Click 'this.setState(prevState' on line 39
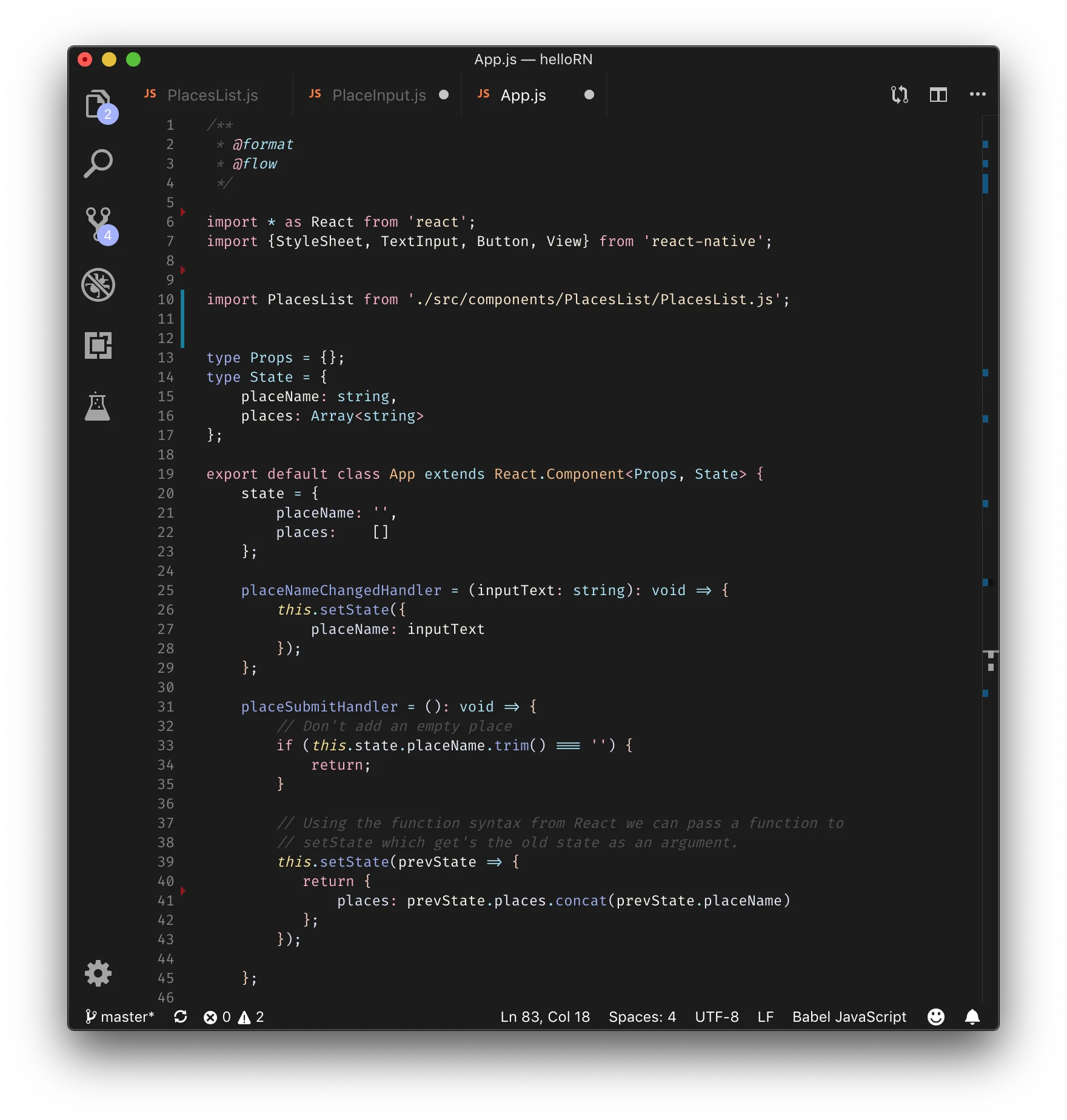Viewport: 1067px width, 1120px height. pos(376,862)
